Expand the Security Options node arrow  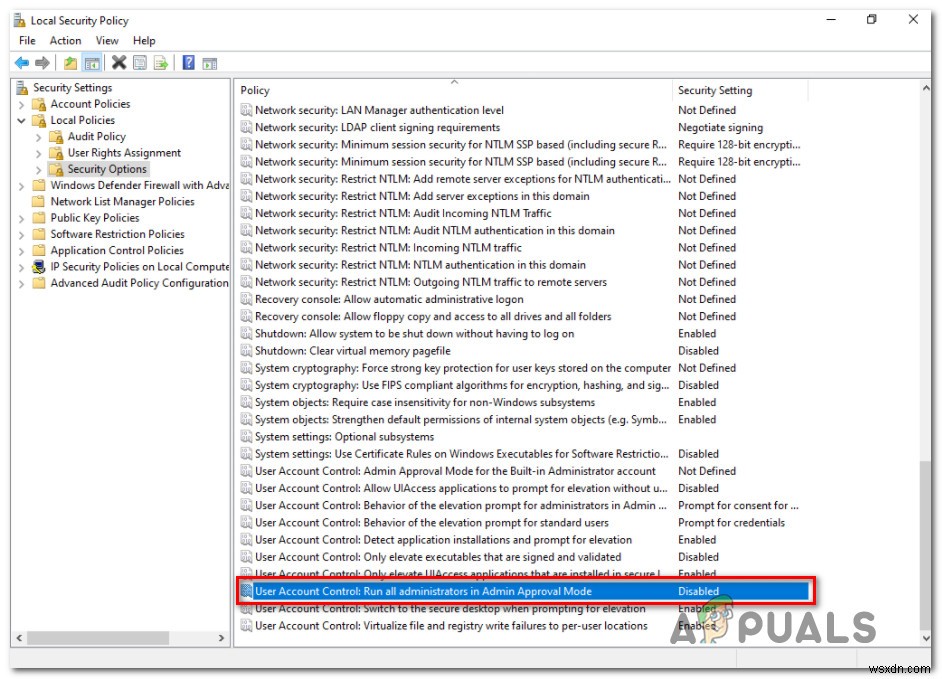pyautogui.click(x=38, y=169)
